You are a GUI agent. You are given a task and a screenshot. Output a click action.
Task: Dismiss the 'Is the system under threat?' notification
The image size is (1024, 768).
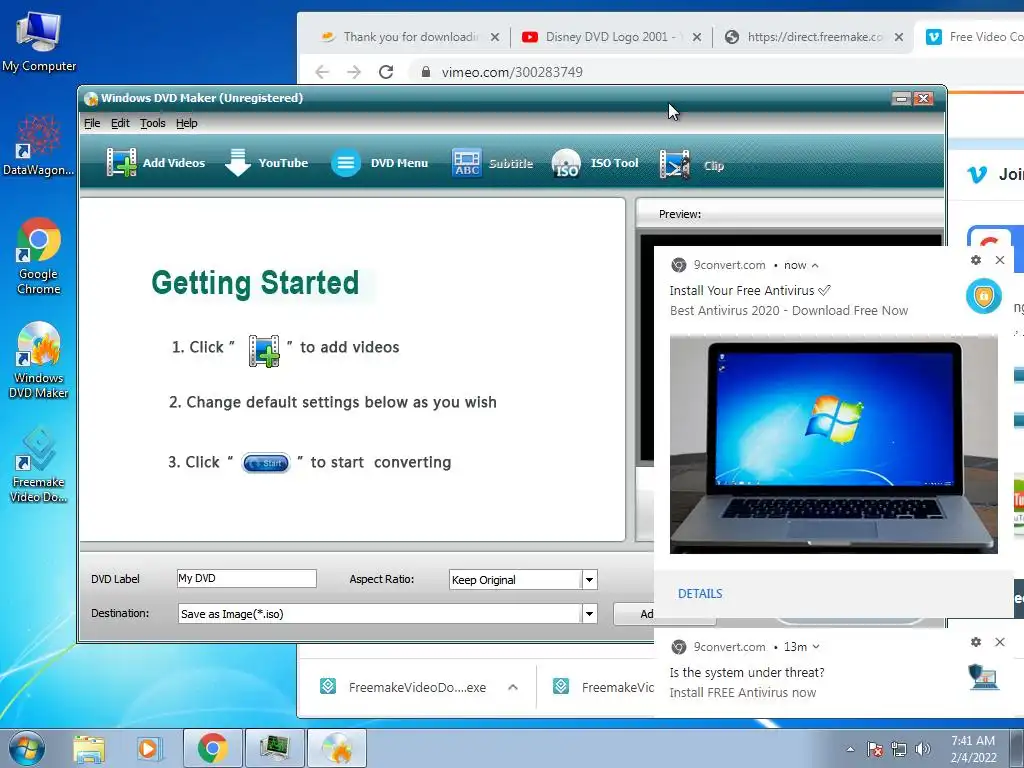(1000, 642)
